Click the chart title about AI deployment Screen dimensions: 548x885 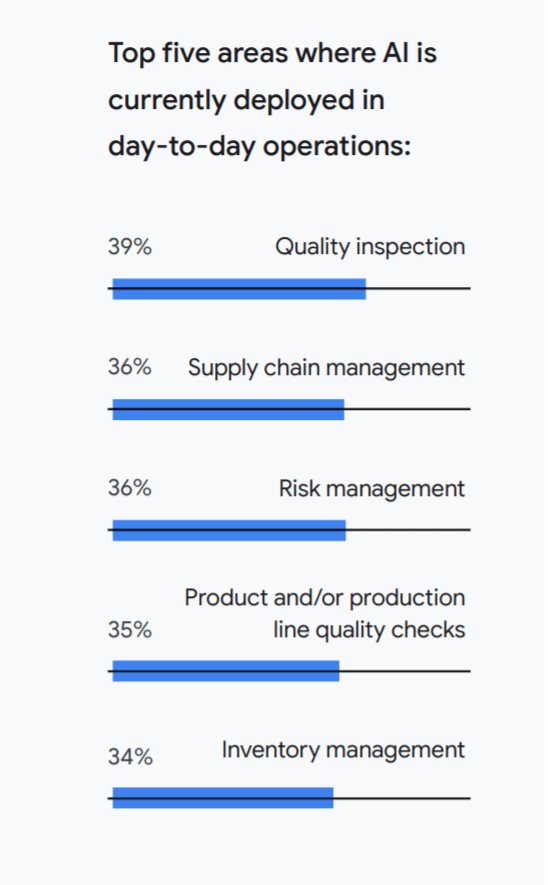[273, 99]
